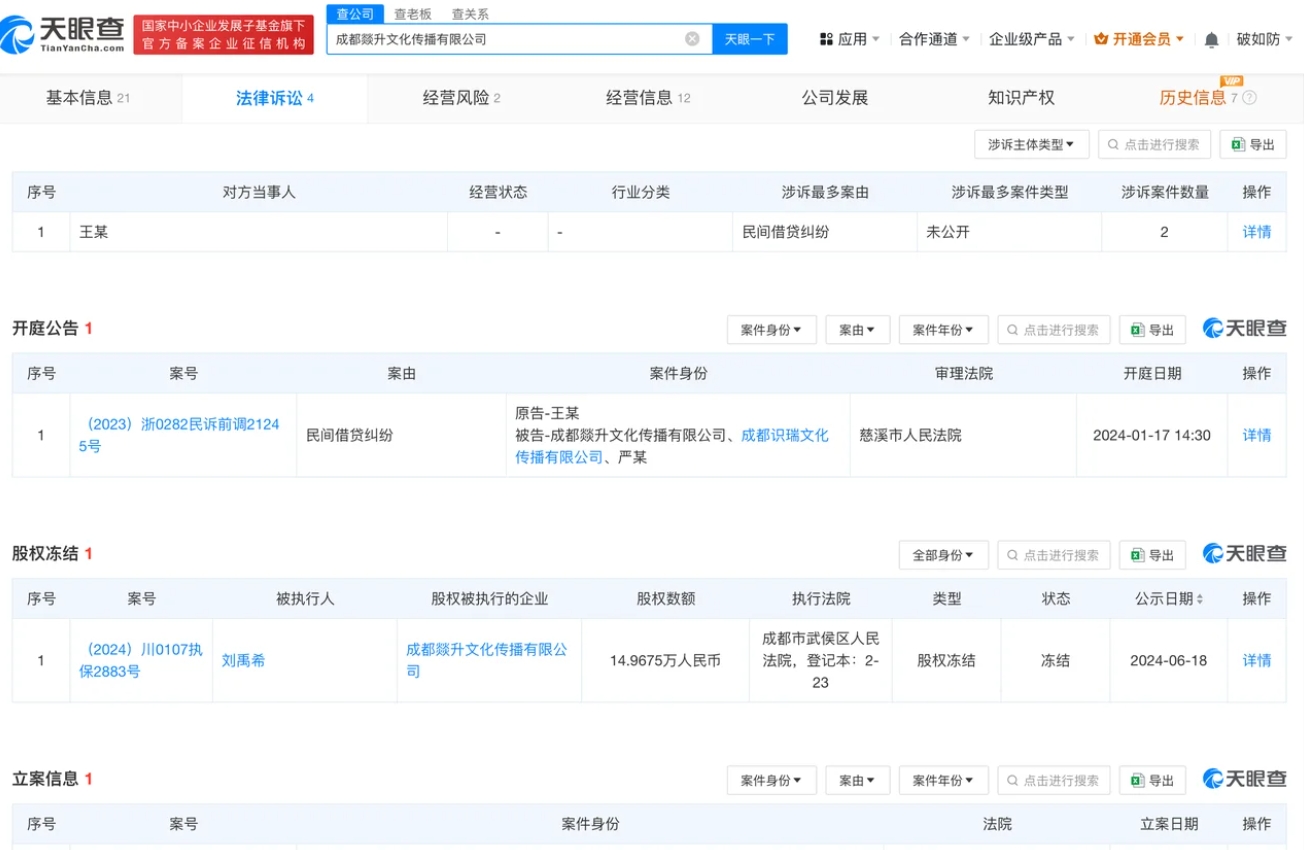Select the 法律诉讼 tab
1304x850 pixels.
tap(275, 98)
